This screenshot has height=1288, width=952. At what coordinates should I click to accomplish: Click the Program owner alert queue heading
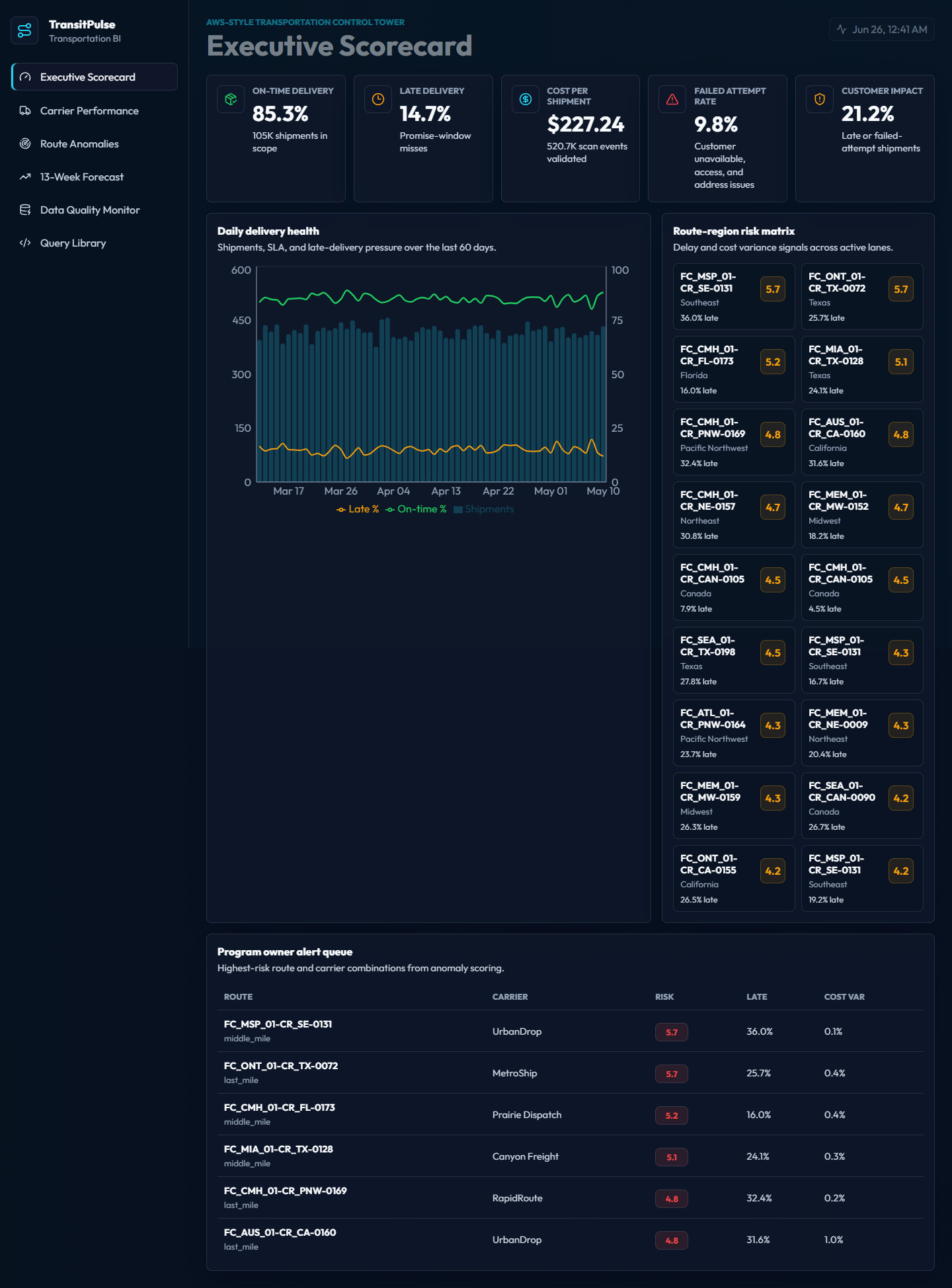tap(285, 951)
